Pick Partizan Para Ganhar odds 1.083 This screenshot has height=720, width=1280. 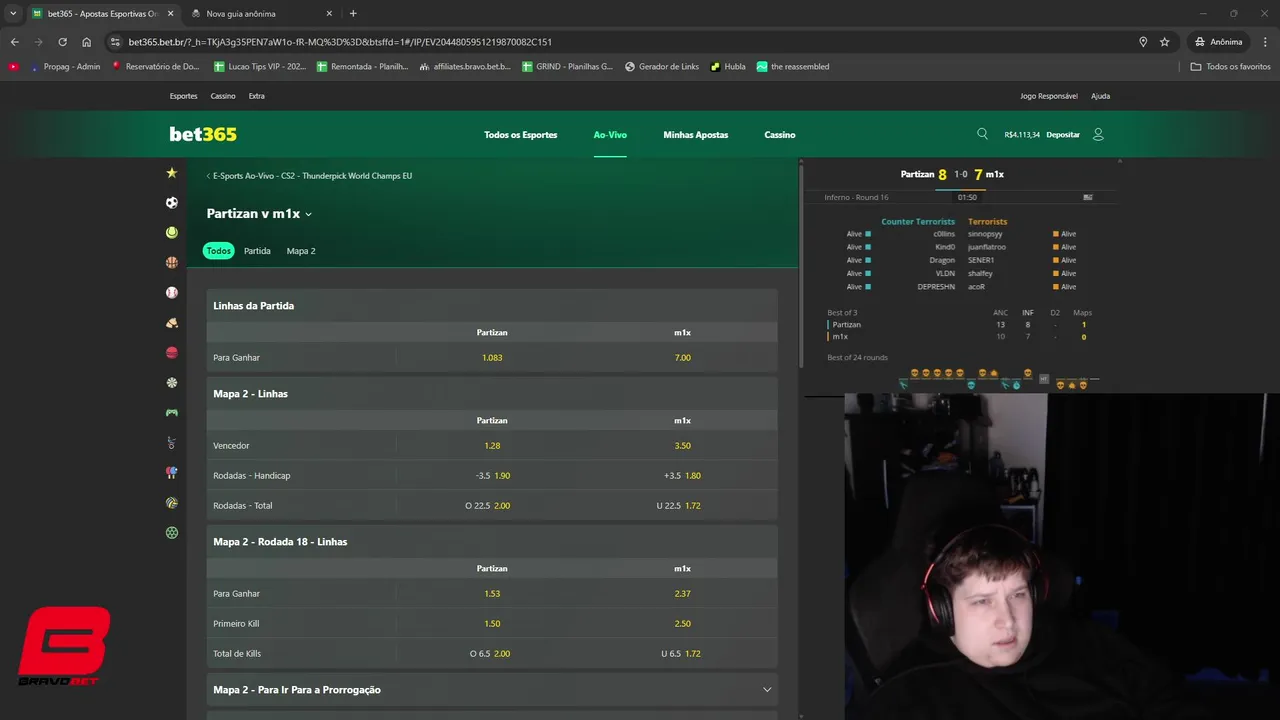(x=492, y=357)
